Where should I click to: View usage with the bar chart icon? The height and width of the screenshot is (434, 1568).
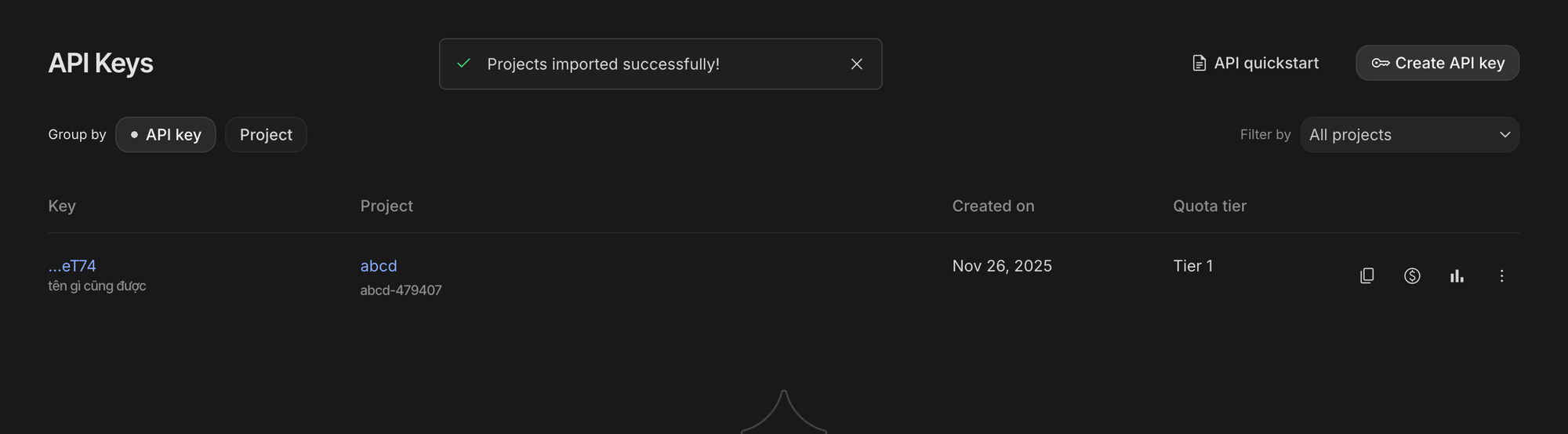pyautogui.click(x=1457, y=275)
